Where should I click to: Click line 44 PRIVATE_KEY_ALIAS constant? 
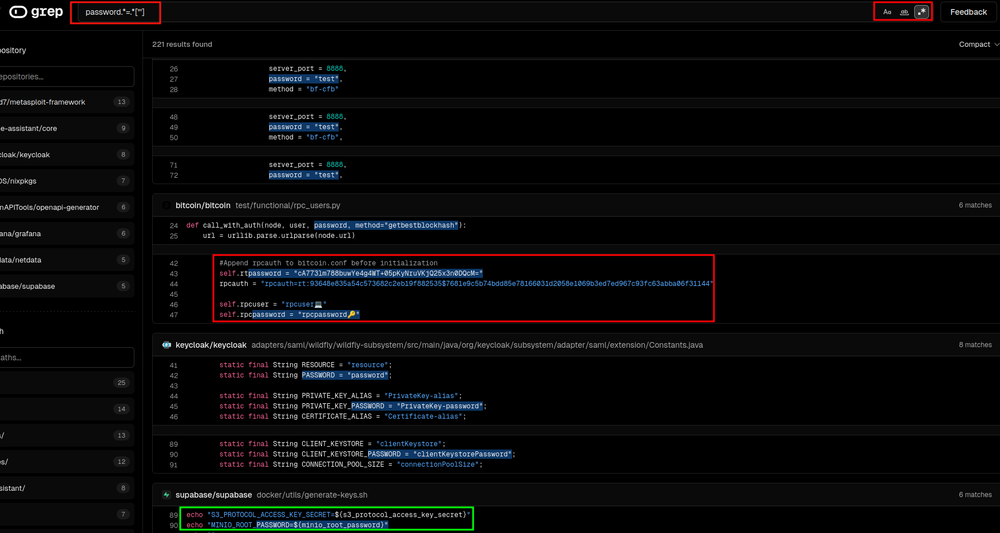(341, 395)
